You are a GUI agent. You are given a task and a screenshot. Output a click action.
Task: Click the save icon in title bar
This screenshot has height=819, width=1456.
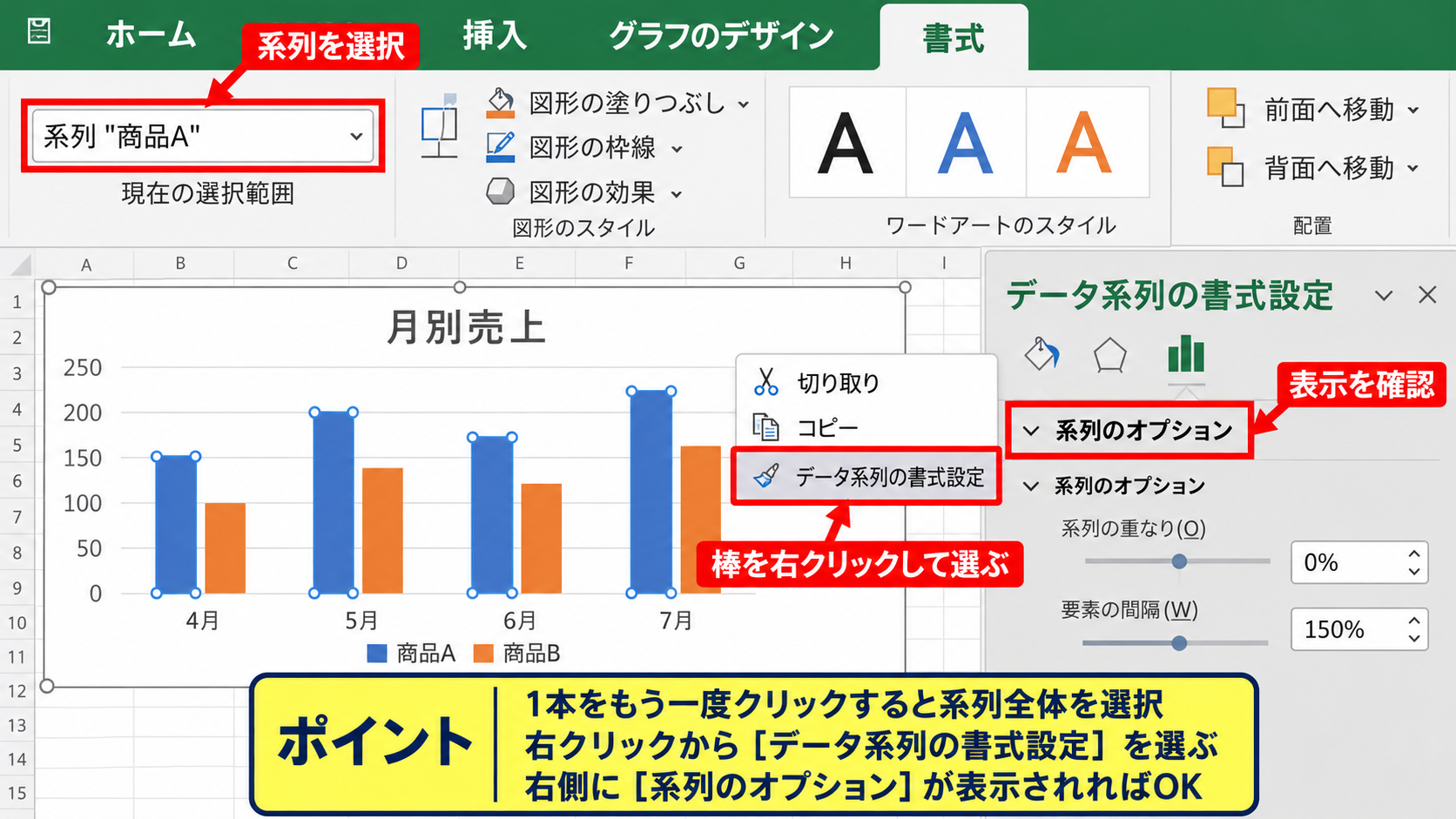tap(39, 31)
